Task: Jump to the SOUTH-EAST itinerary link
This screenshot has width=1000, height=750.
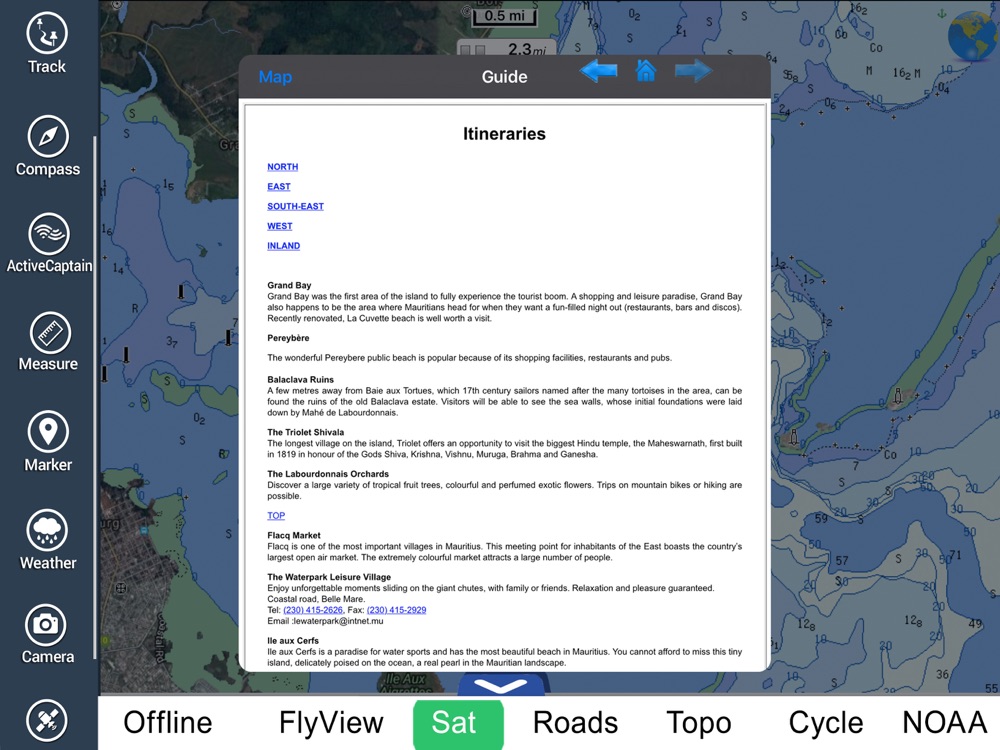Action: (x=295, y=206)
